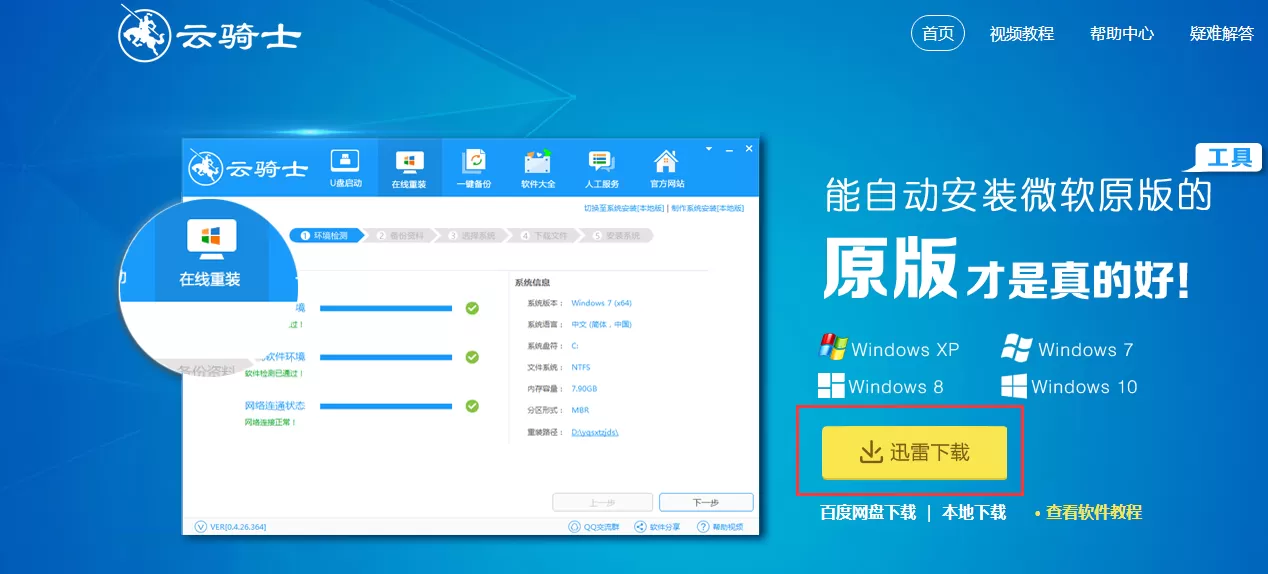This screenshot has width=1268, height=574.
Task: Click the green checkmark beside 网络连通状态
Action: [x=472, y=406]
